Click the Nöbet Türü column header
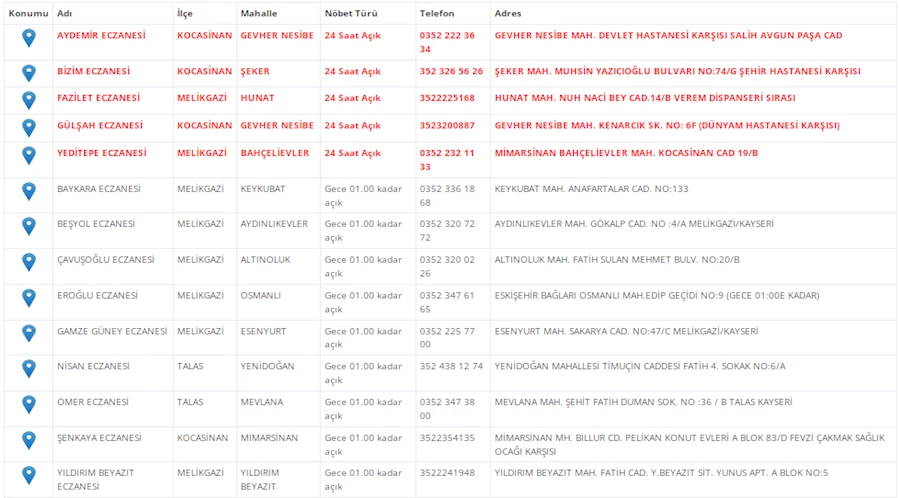Screen dimensions: 899x498 [x=350, y=13]
